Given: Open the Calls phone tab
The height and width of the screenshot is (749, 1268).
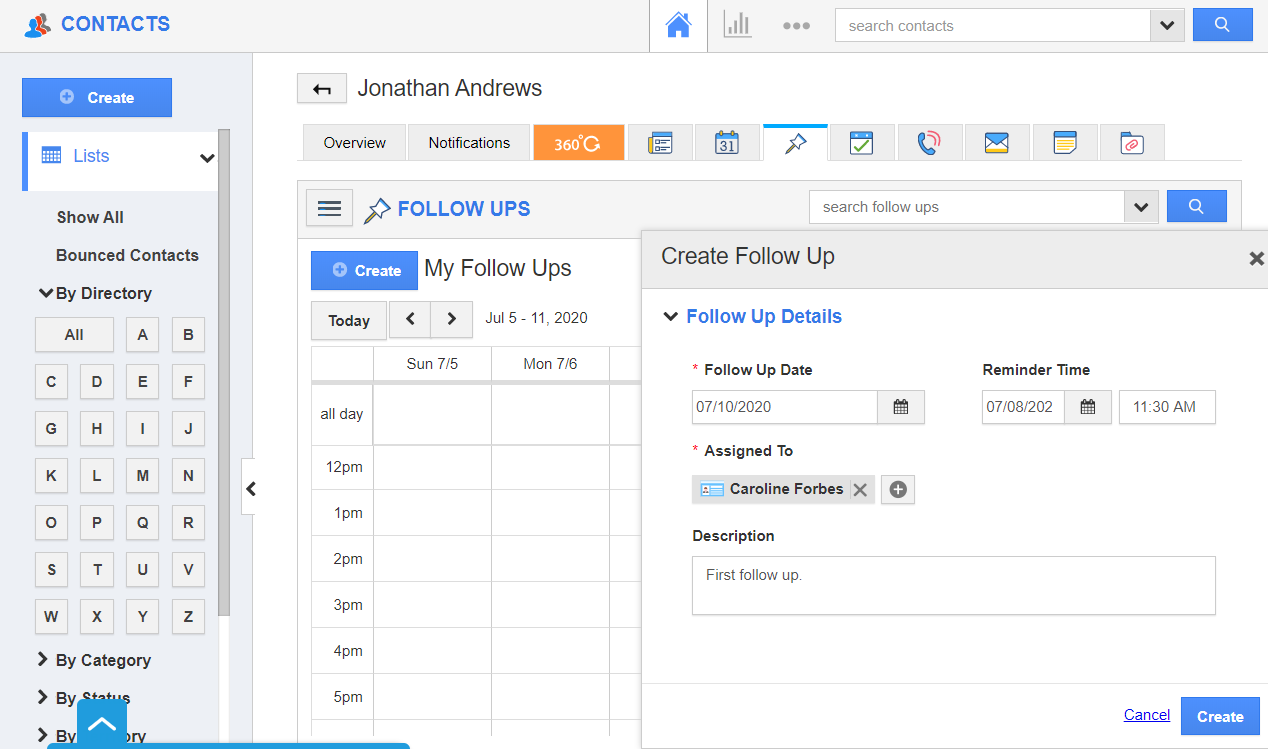Looking at the screenshot, I should pos(928,142).
